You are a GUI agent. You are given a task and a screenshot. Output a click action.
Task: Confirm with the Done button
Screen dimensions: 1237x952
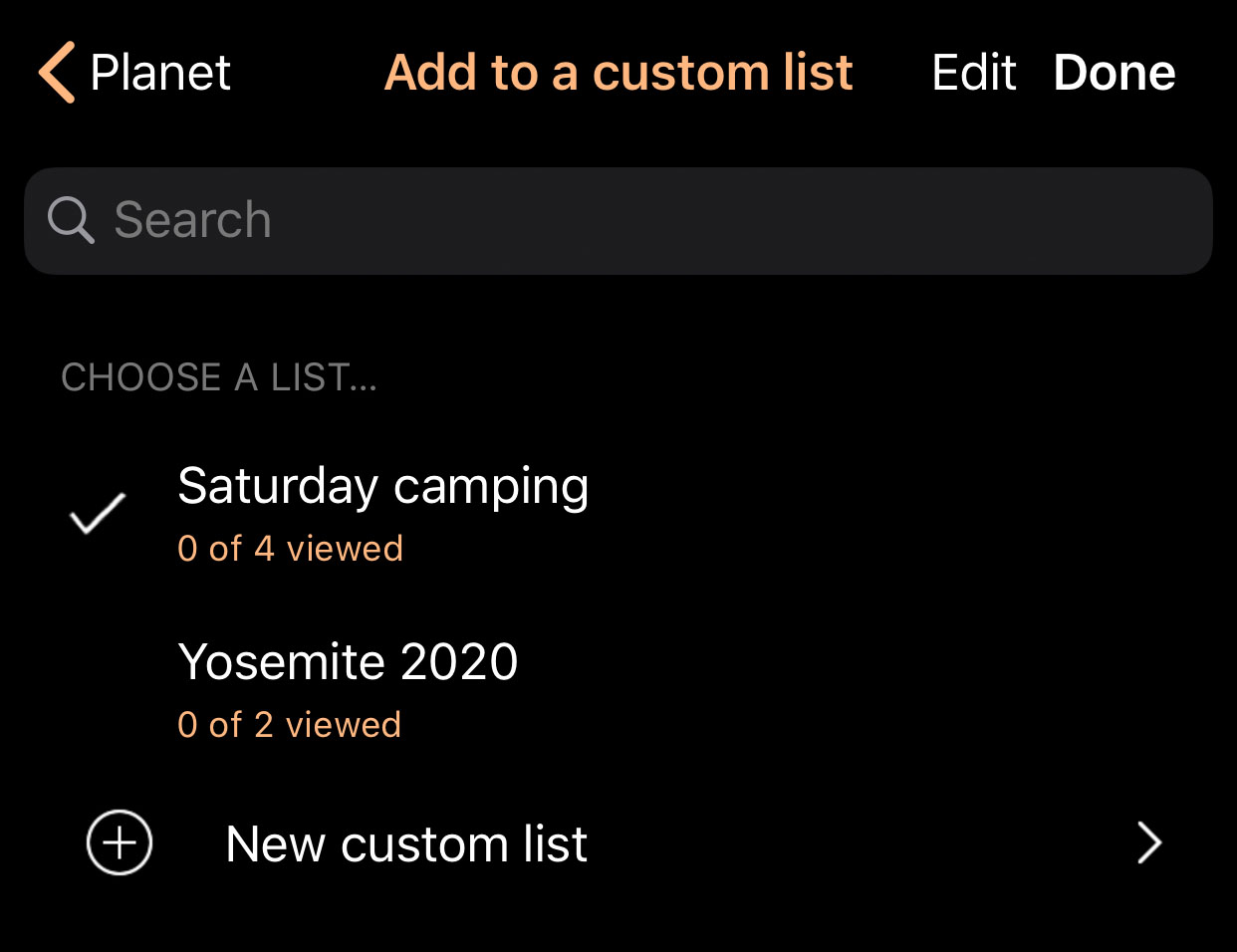click(1114, 73)
